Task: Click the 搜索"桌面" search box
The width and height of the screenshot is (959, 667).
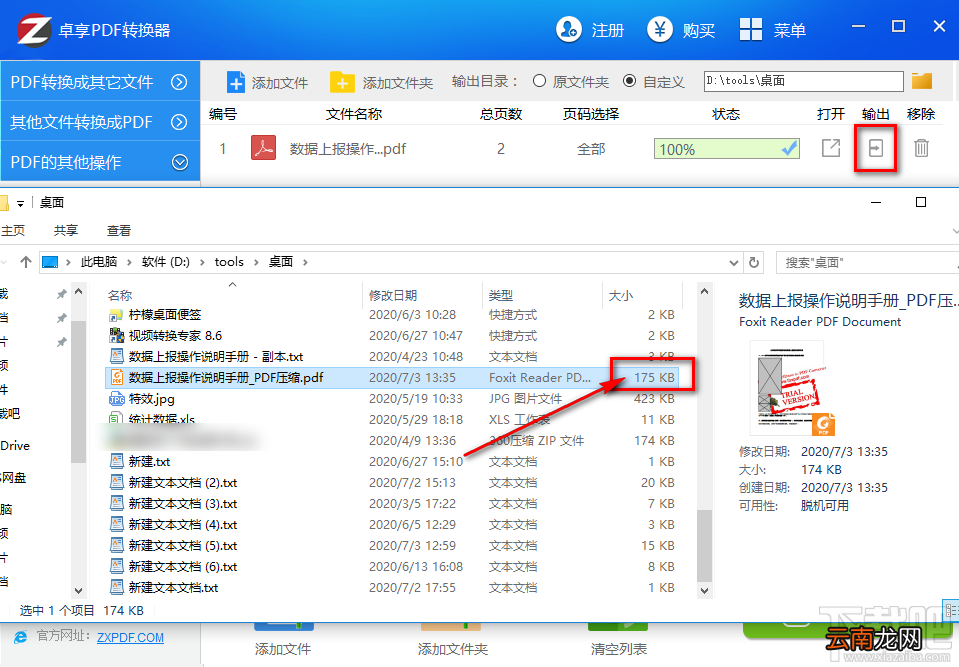Action: pyautogui.click(x=867, y=262)
